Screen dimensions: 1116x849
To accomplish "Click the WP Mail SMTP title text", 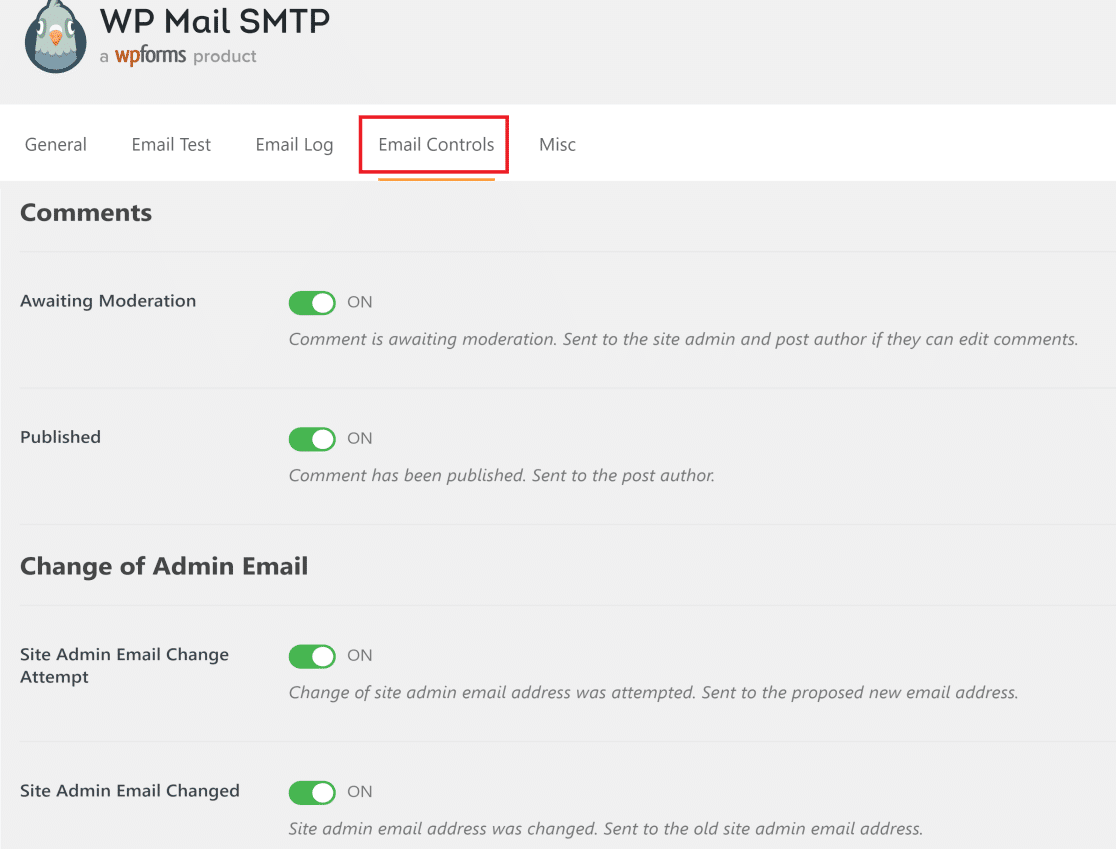I will (214, 21).
